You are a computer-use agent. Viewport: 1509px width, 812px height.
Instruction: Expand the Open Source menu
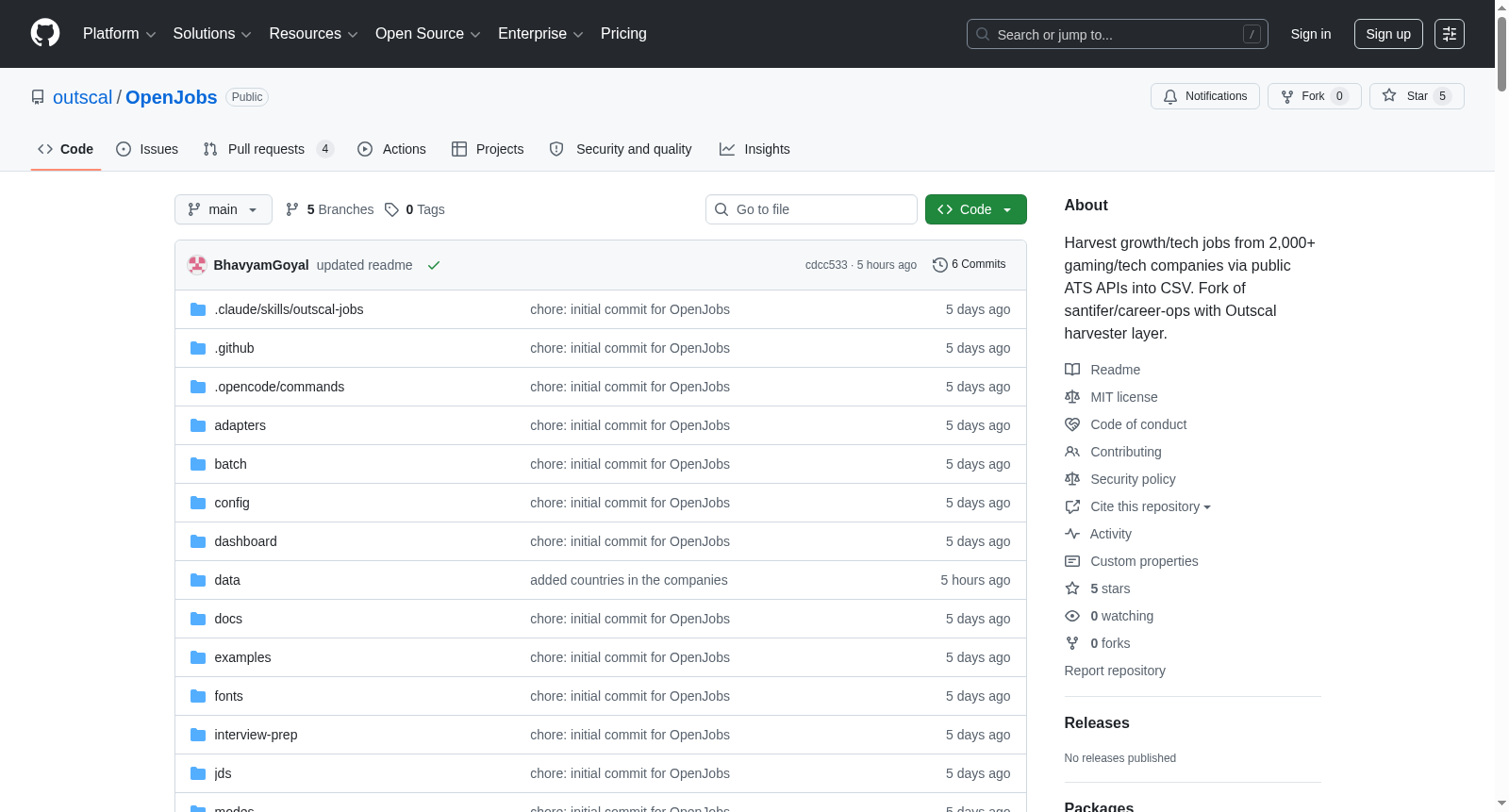[x=428, y=34]
